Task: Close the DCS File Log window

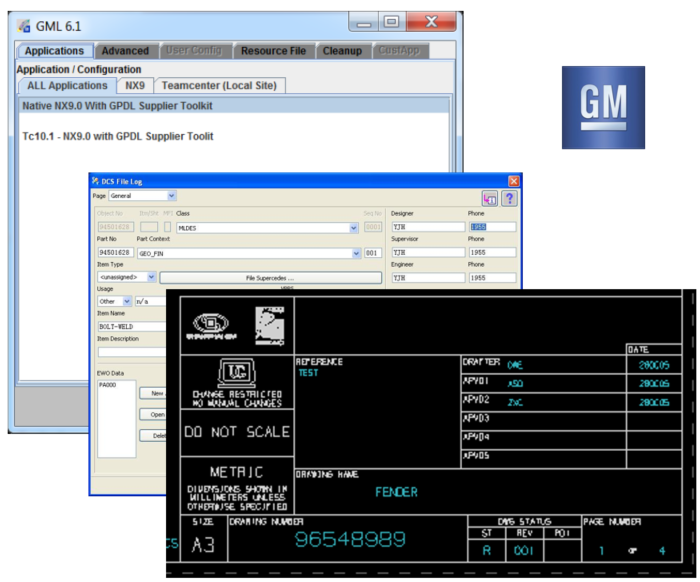Action: 514,181
